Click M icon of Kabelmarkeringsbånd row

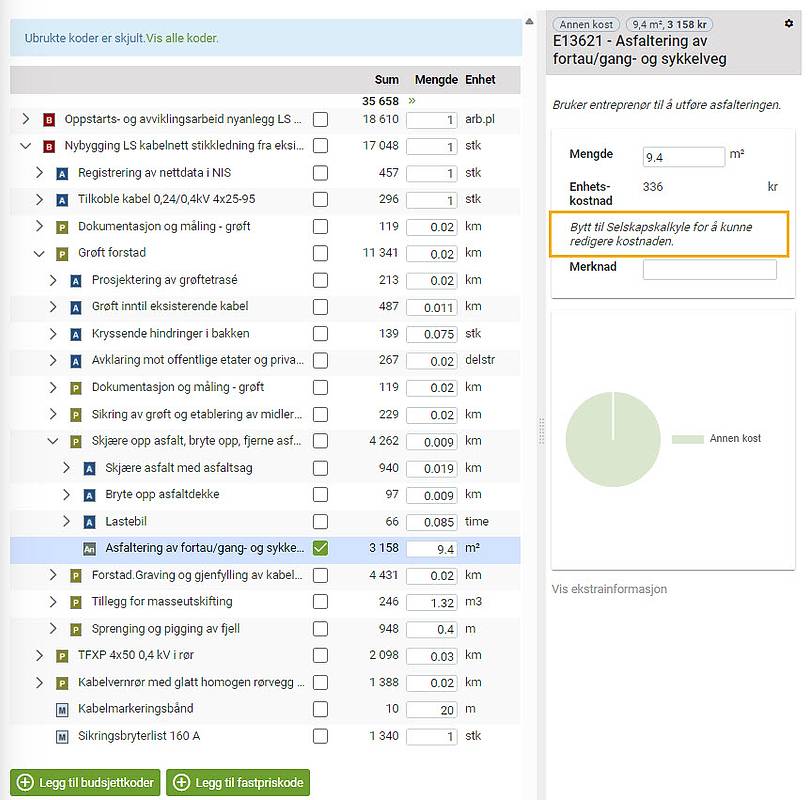tap(62, 710)
